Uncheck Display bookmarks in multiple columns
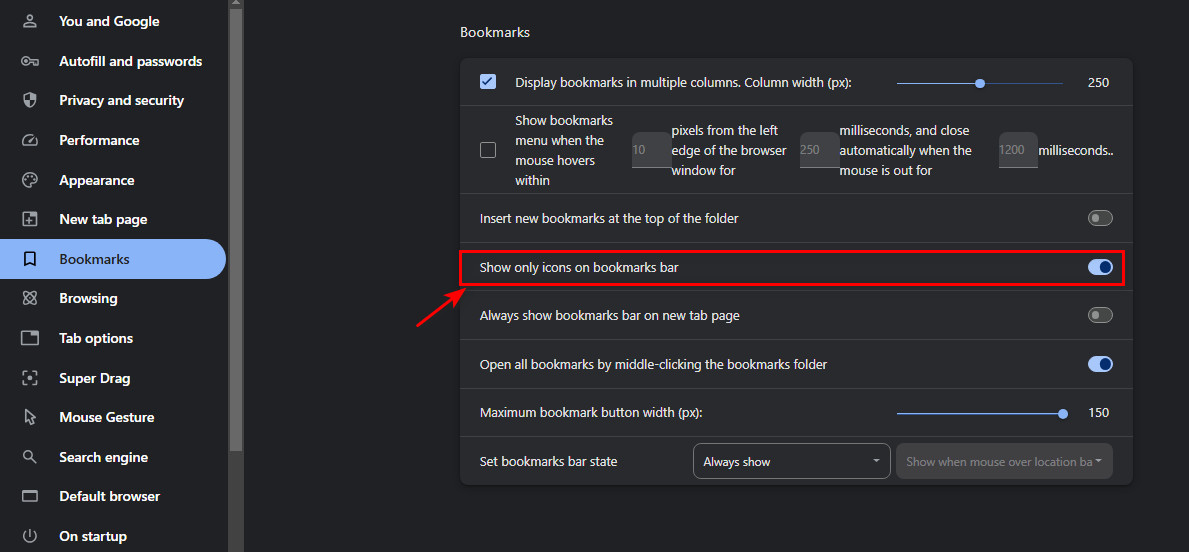Viewport: 1189px width, 552px height. (x=488, y=82)
